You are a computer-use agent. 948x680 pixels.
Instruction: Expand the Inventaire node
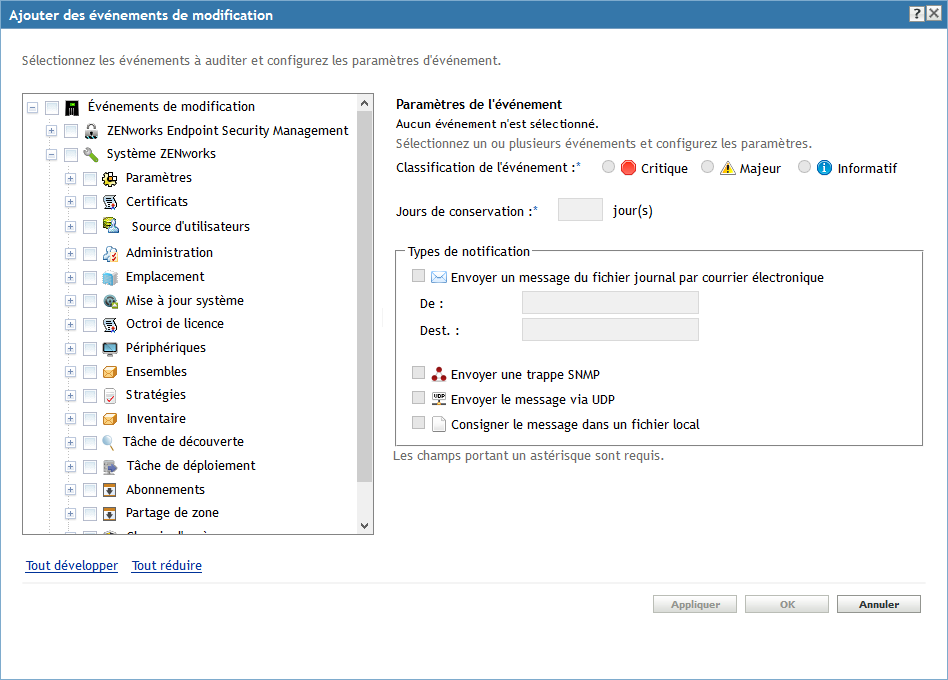(70, 419)
